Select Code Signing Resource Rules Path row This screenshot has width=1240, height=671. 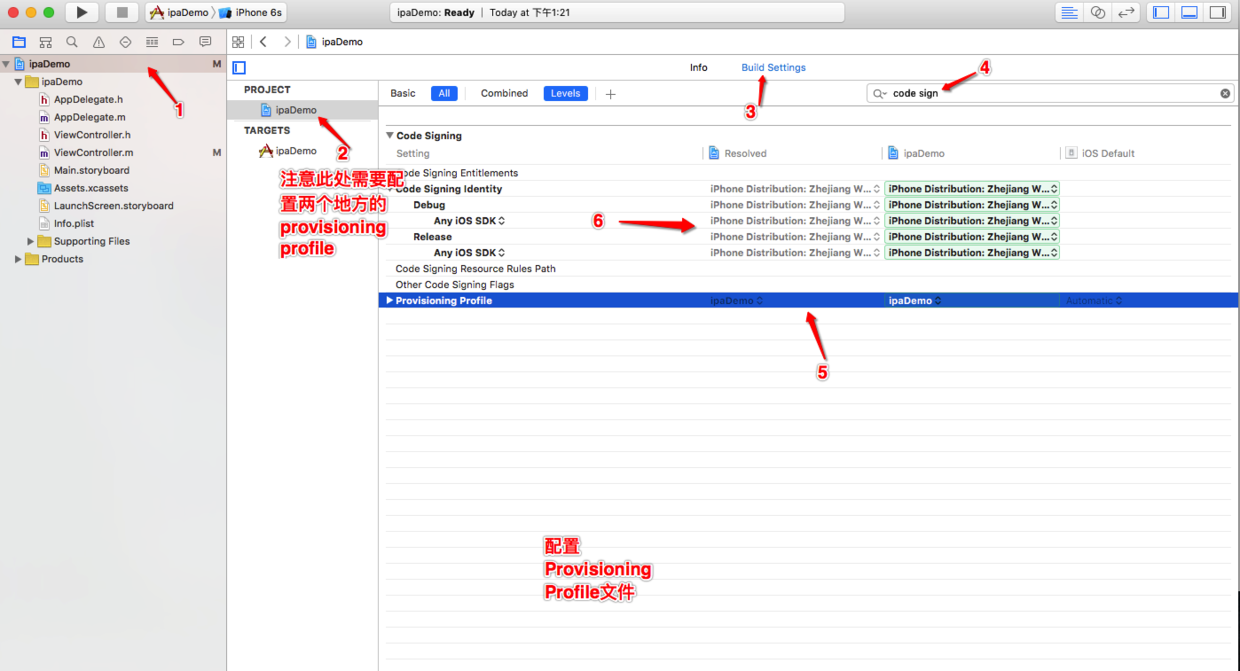[808, 269]
